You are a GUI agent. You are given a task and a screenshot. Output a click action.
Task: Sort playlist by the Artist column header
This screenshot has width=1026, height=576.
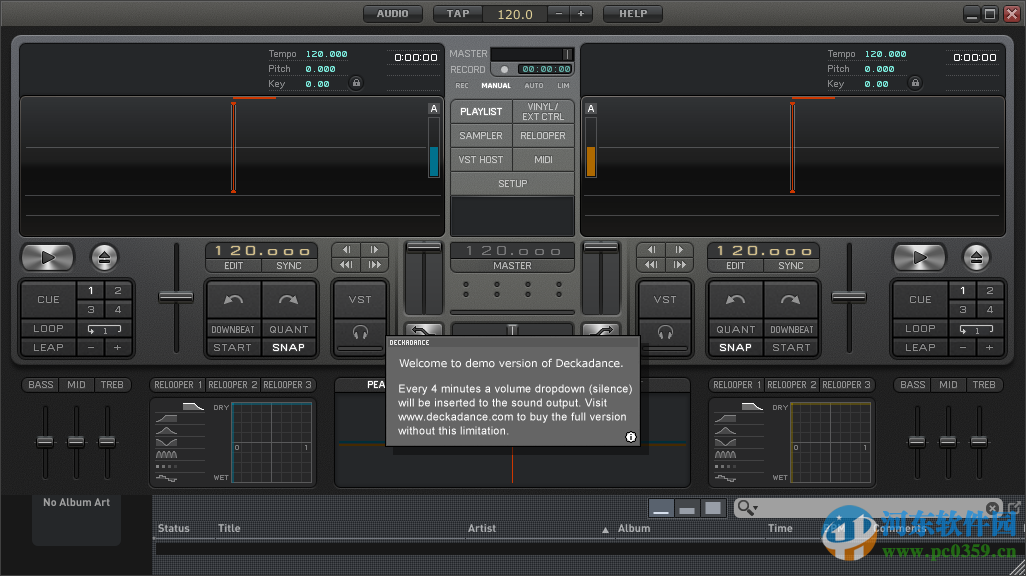click(x=482, y=528)
